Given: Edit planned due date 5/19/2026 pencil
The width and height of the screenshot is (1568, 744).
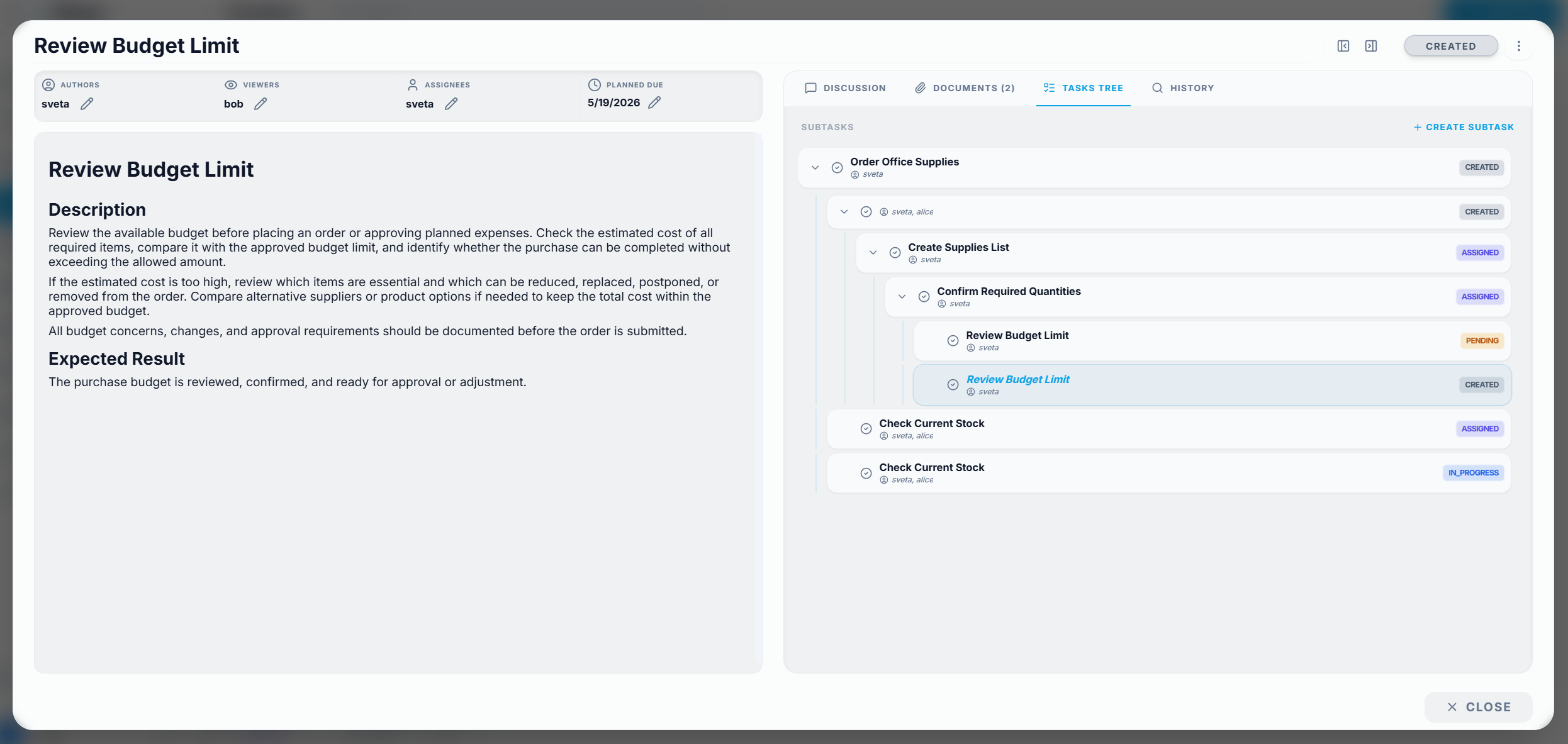Looking at the screenshot, I should [654, 103].
